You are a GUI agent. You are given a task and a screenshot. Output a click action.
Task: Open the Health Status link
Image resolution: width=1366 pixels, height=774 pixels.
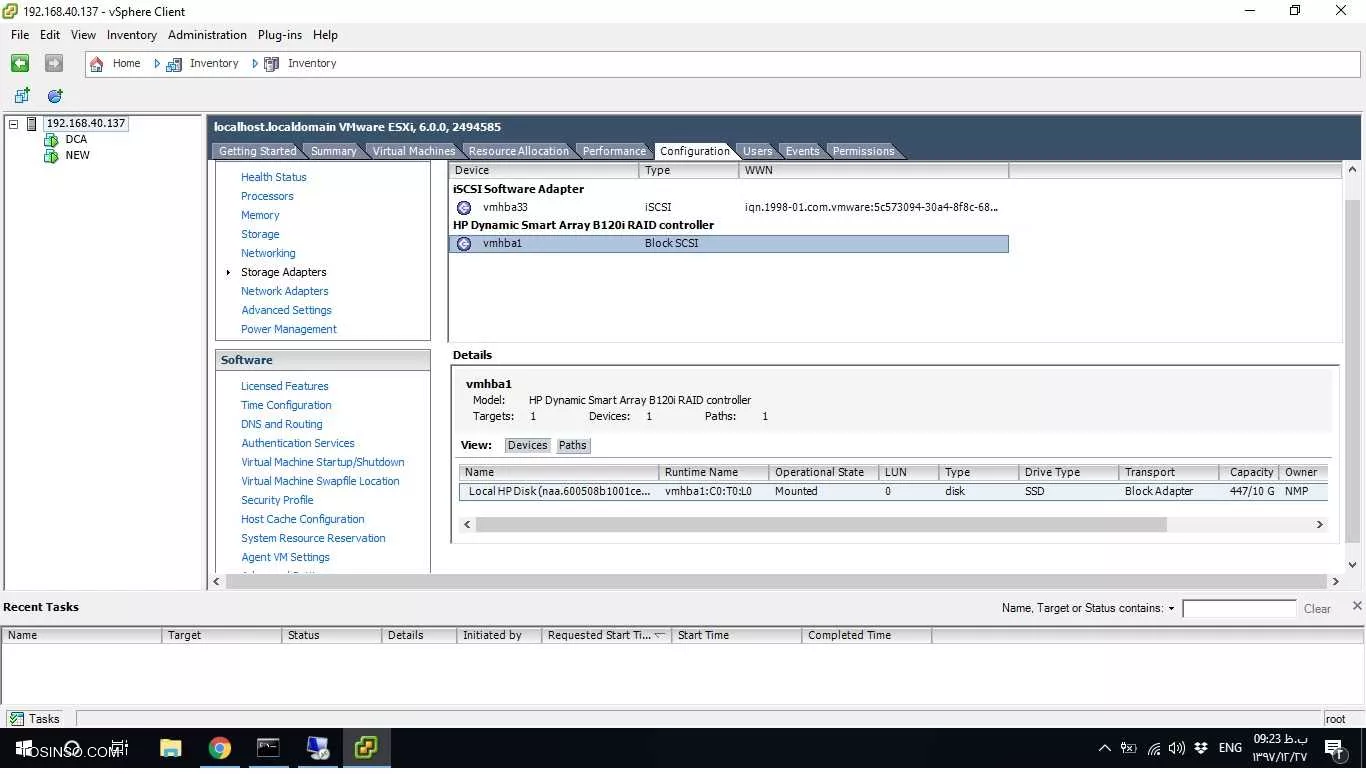[x=274, y=177]
